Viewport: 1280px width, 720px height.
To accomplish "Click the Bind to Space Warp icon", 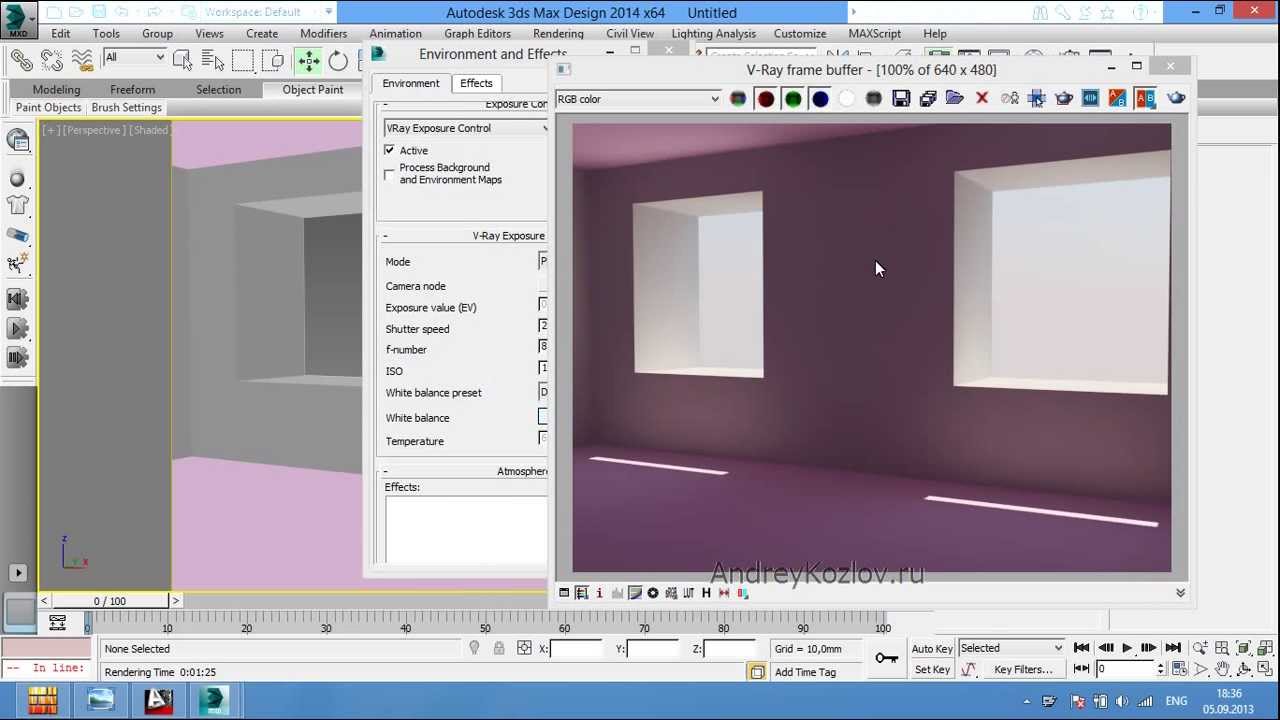I will coord(82,61).
